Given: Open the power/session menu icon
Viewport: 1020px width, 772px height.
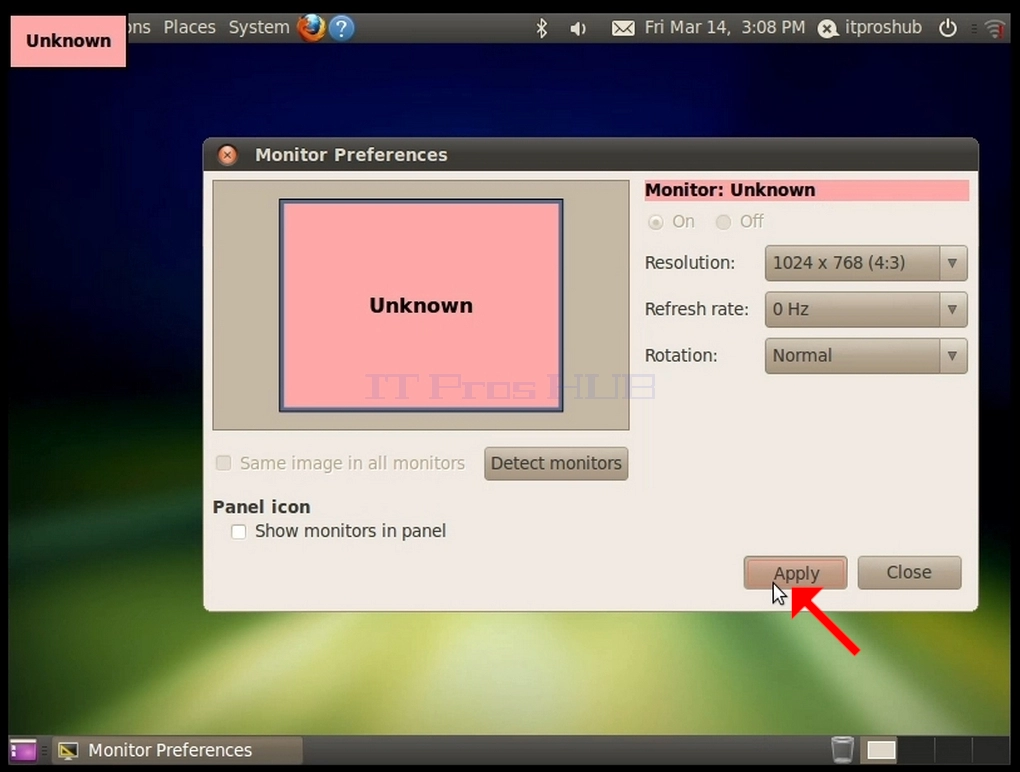Looking at the screenshot, I should (948, 27).
